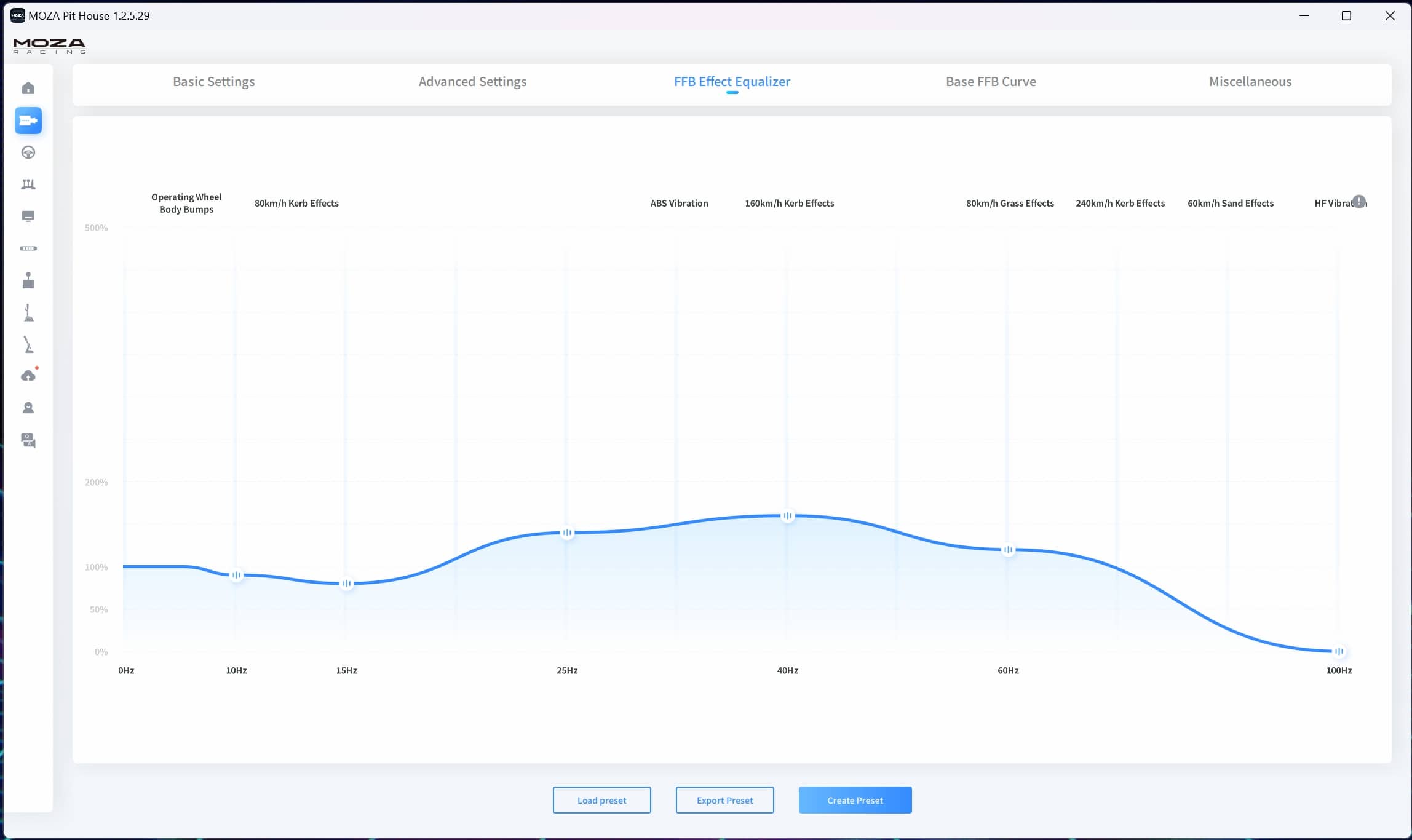1412x840 pixels.
Task: Open the Q&A feedback icon
Action: click(28, 440)
